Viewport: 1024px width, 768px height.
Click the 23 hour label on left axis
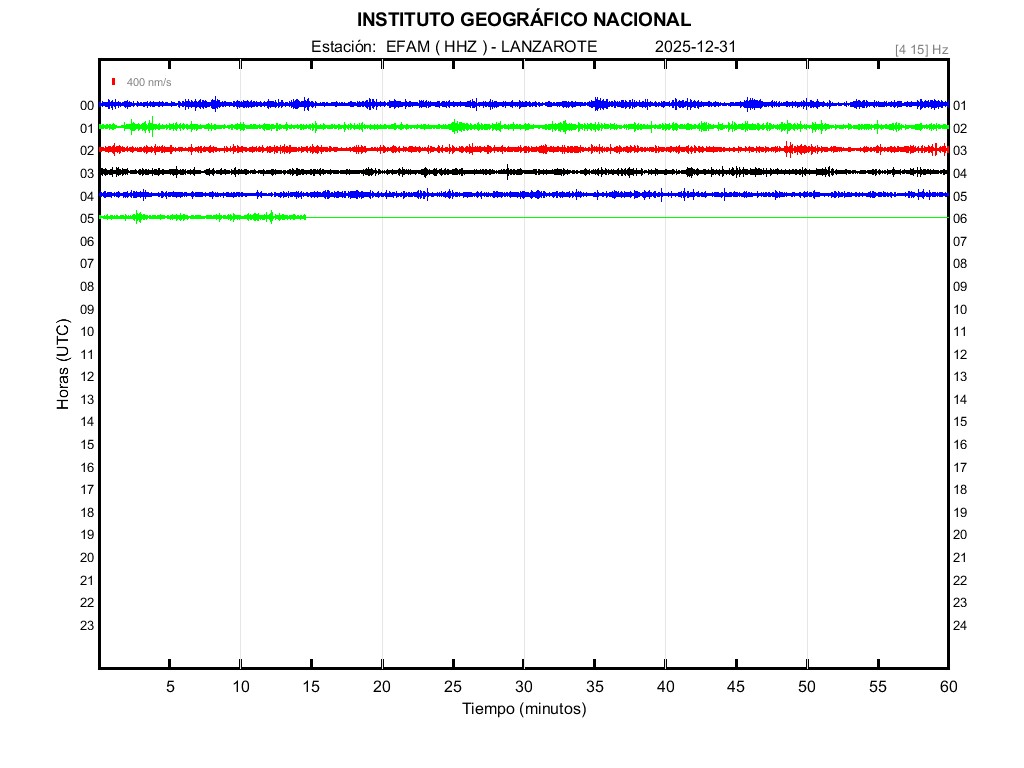tap(87, 626)
